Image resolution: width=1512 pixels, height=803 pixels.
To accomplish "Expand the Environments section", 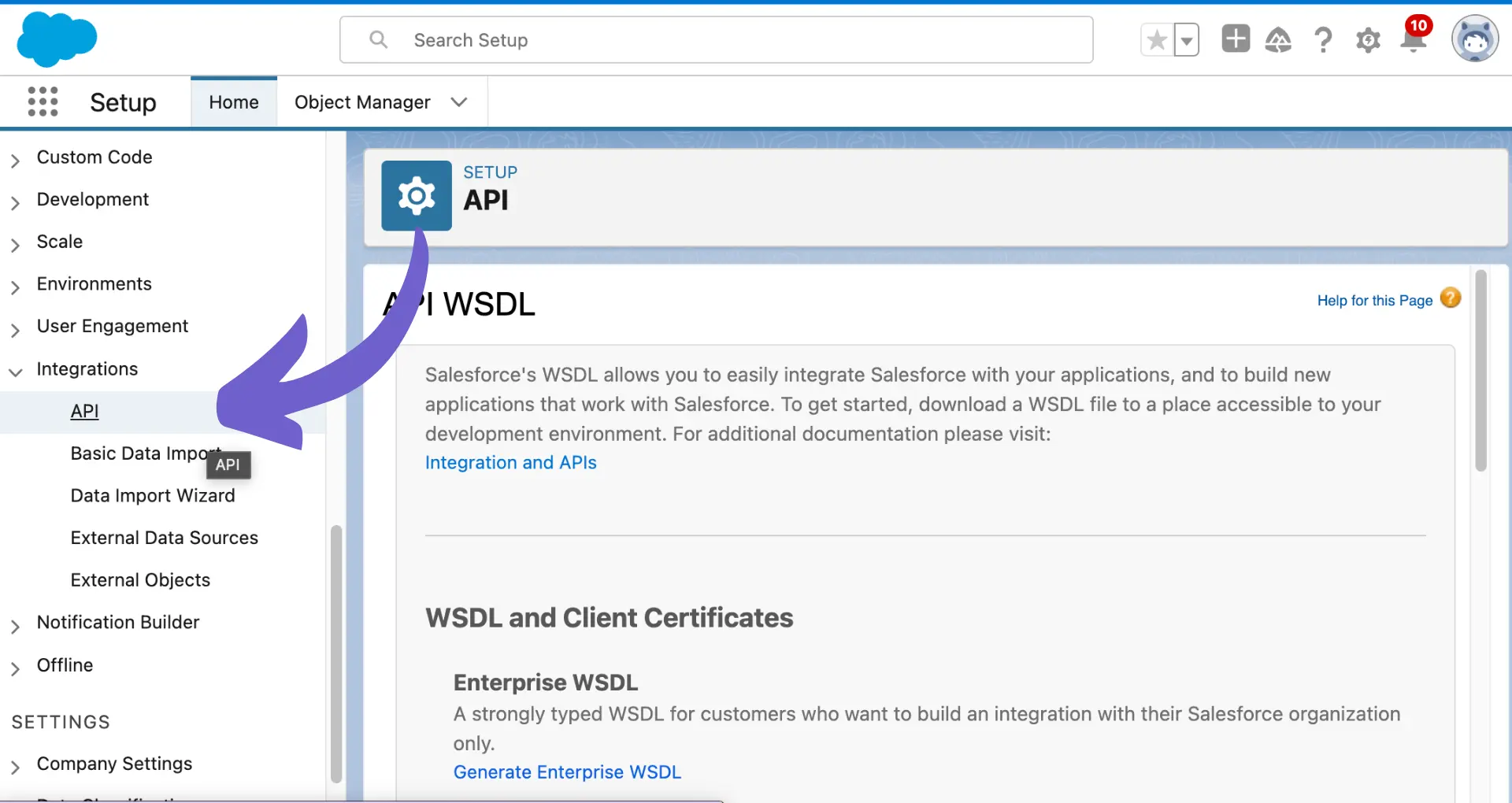I will pyautogui.click(x=15, y=287).
